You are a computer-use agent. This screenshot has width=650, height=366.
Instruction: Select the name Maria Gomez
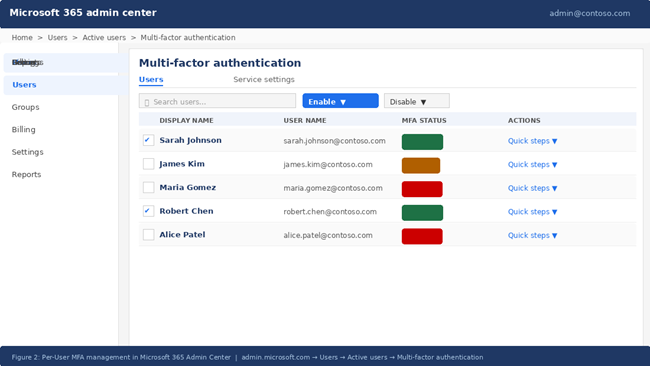tap(188, 187)
